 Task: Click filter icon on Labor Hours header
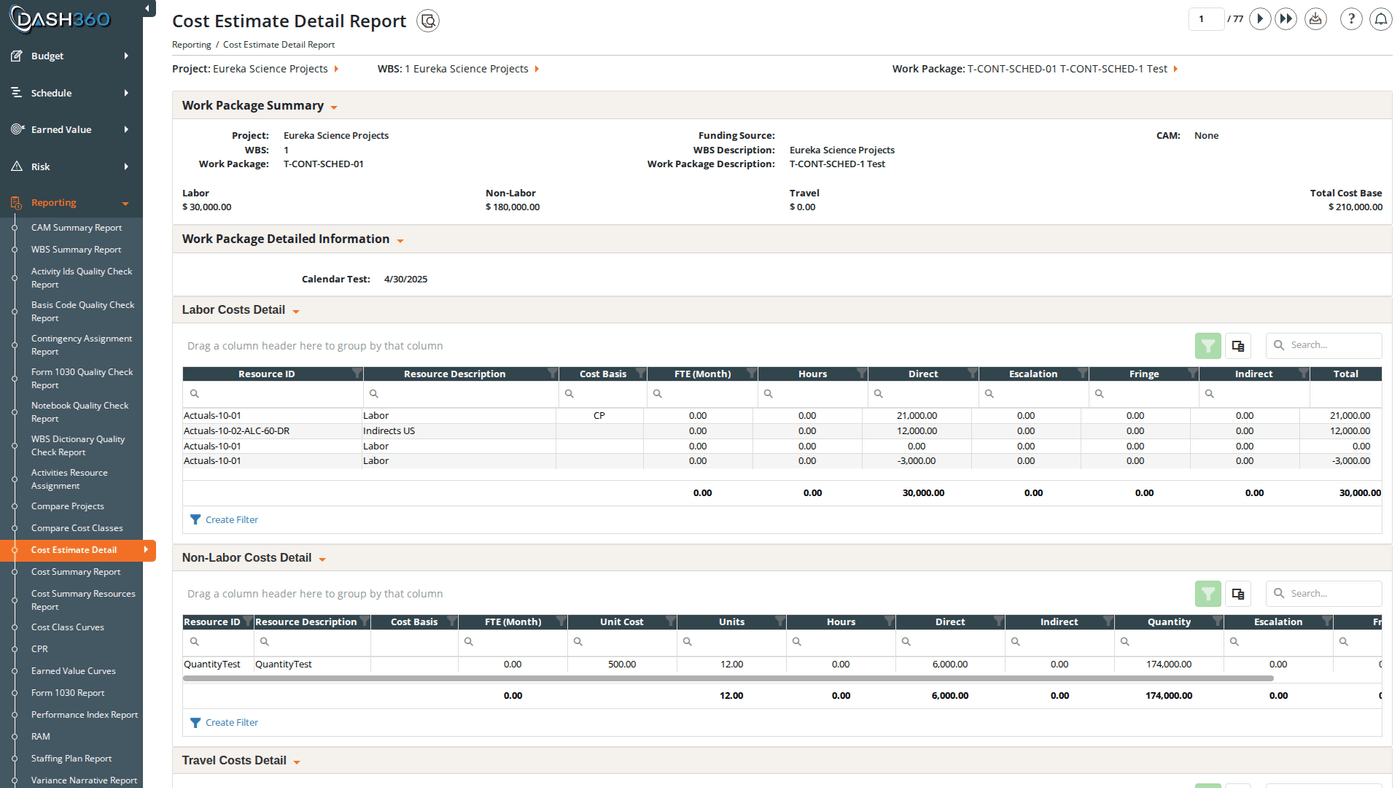click(861, 374)
